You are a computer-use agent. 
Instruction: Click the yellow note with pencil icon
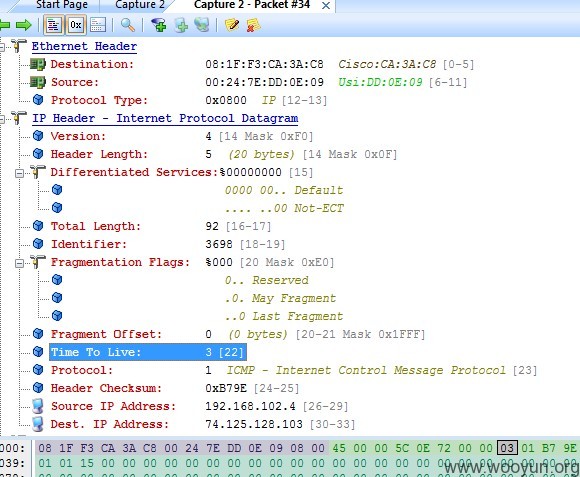tap(232, 25)
